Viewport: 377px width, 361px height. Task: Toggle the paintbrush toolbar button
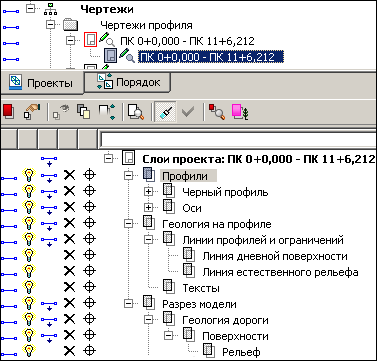click(165, 112)
